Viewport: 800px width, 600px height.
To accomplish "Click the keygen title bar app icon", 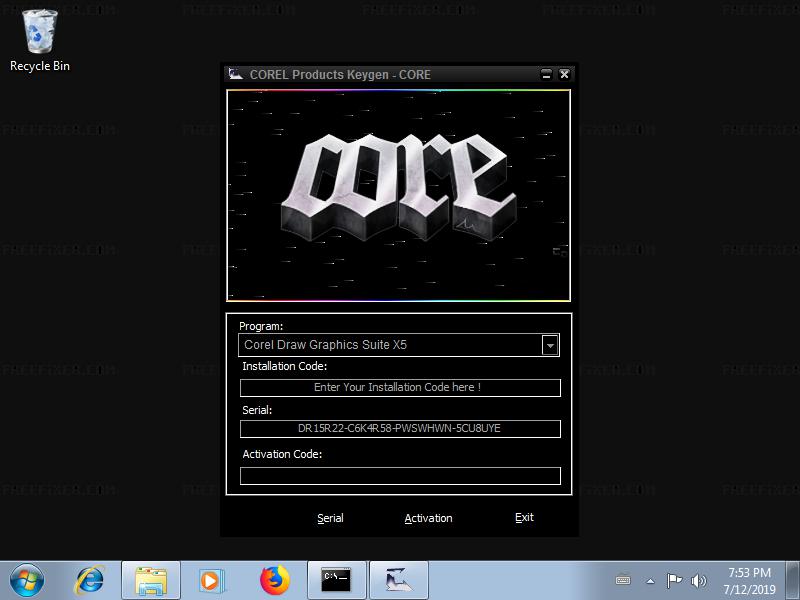I will 235,74.
